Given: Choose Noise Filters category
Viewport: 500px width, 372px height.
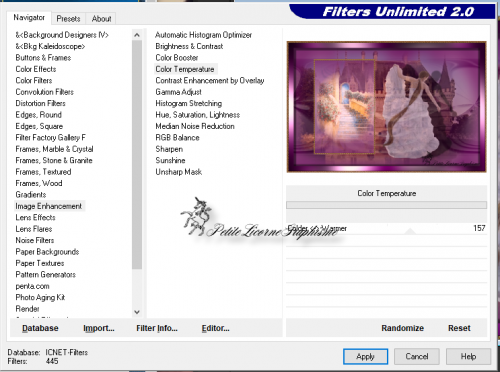Looking at the screenshot, I should pyautogui.click(x=35, y=240).
